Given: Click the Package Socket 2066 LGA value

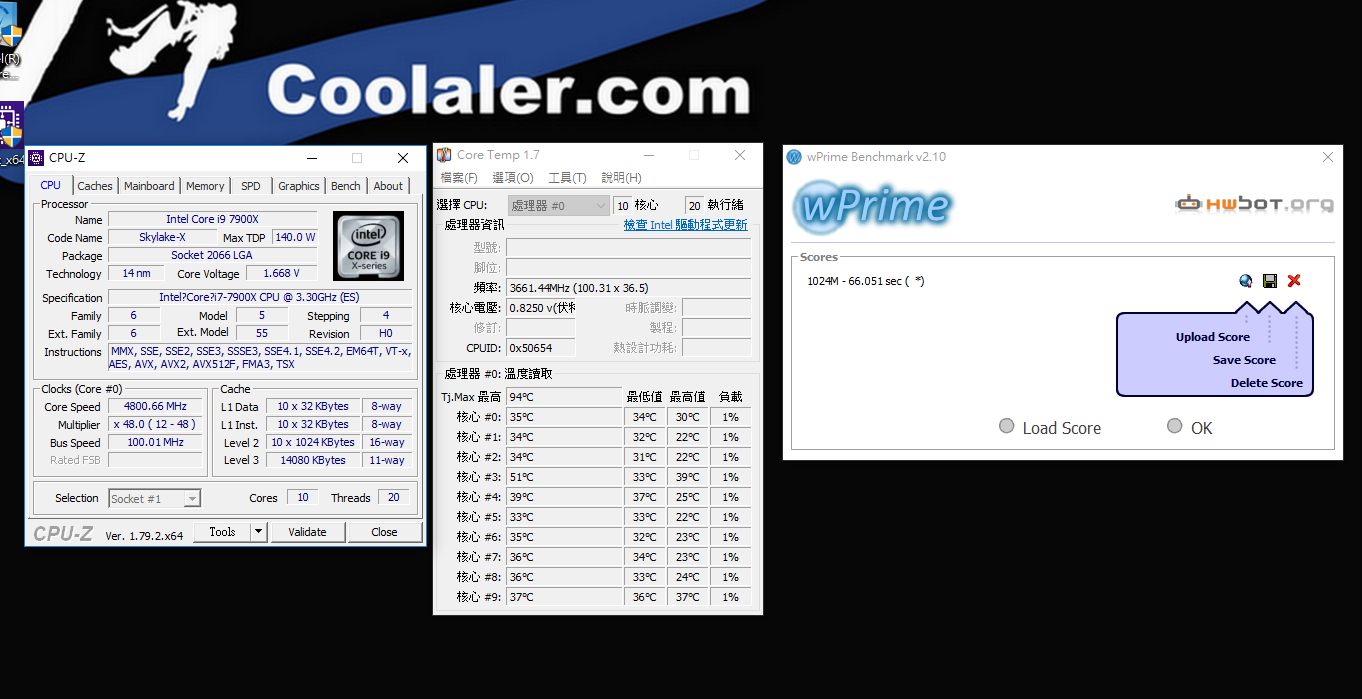Looking at the screenshot, I should click(x=212, y=255).
